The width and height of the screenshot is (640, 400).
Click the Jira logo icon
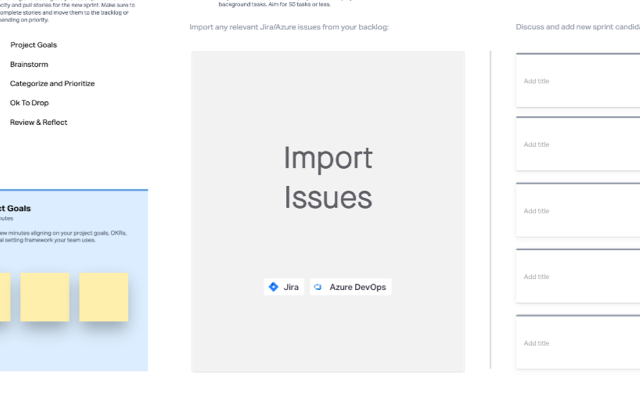point(273,287)
